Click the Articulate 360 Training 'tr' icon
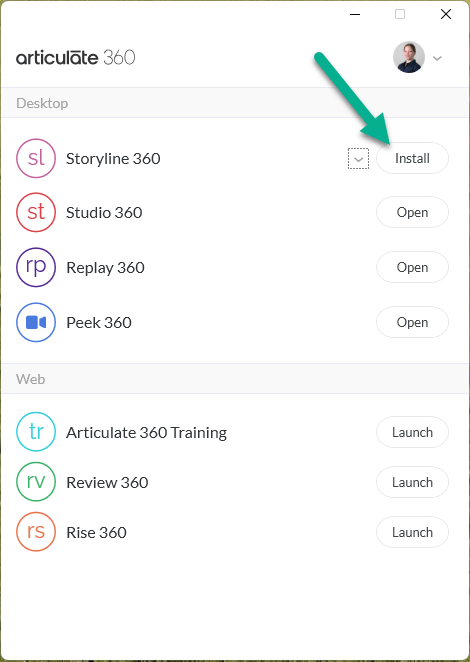 [36, 432]
